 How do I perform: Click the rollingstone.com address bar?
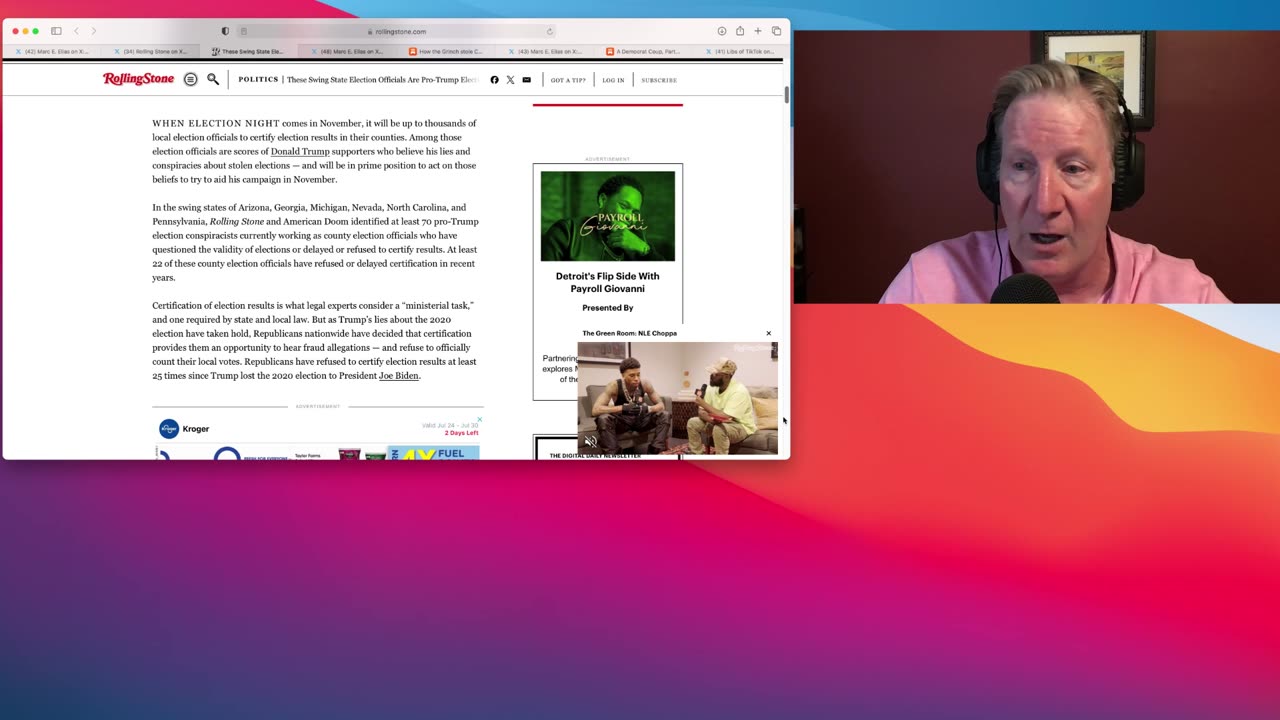pyautogui.click(x=398, y=31)
